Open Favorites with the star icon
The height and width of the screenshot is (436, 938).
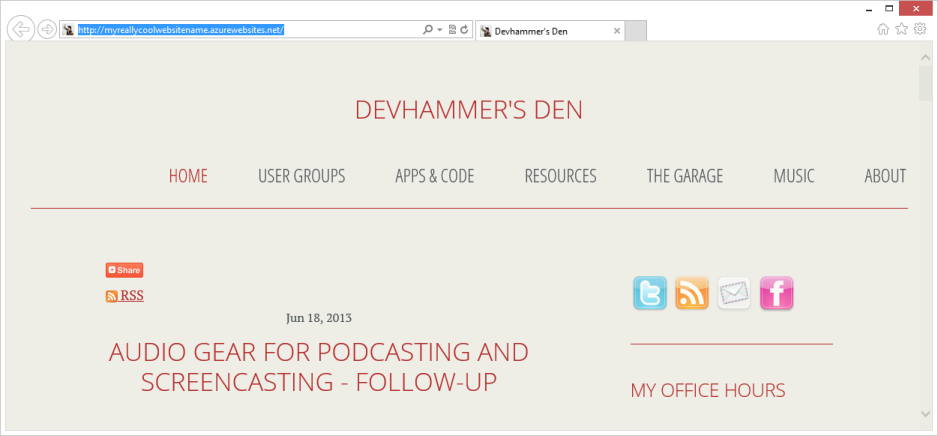tap(902, 29)
